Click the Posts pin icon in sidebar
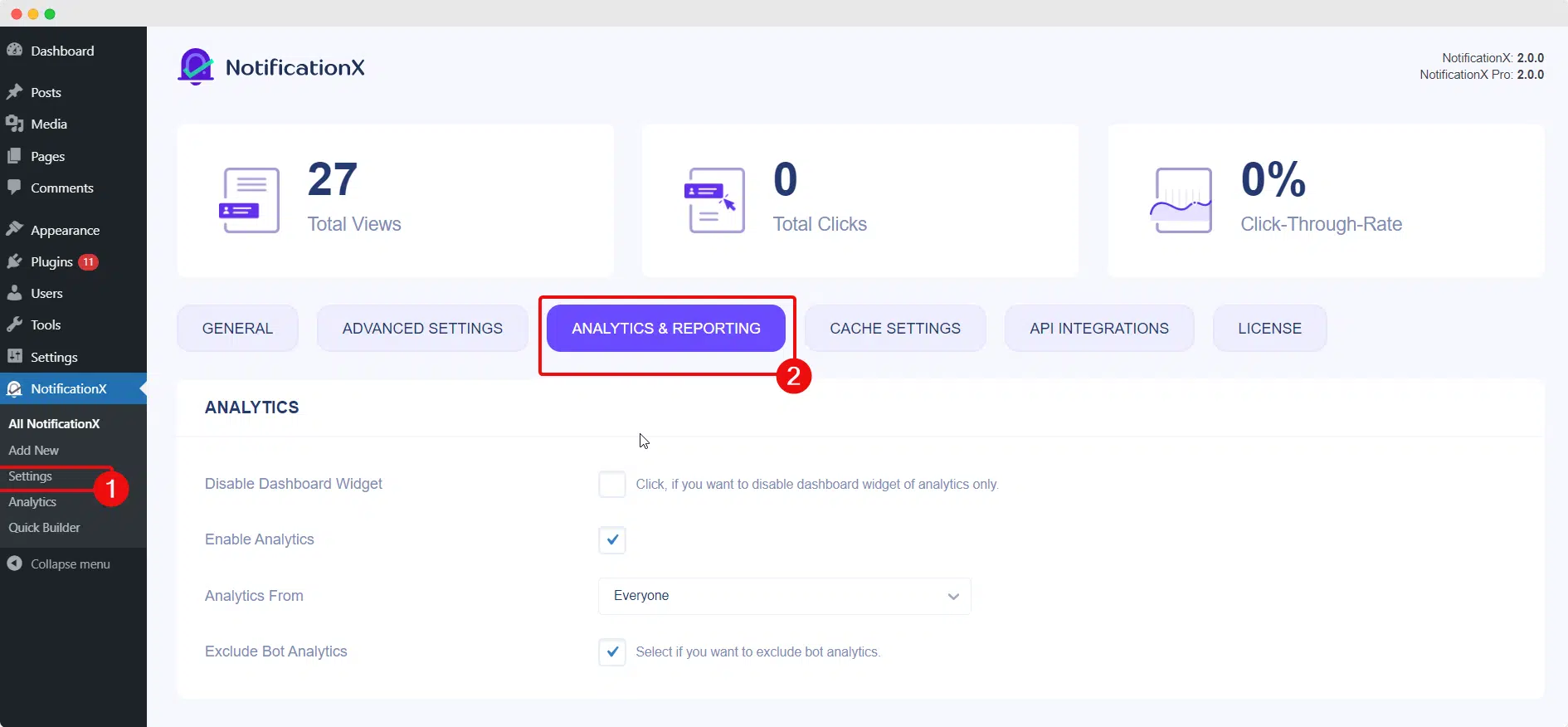Screen dimensions: 1568x727 [x=14, y=92]
